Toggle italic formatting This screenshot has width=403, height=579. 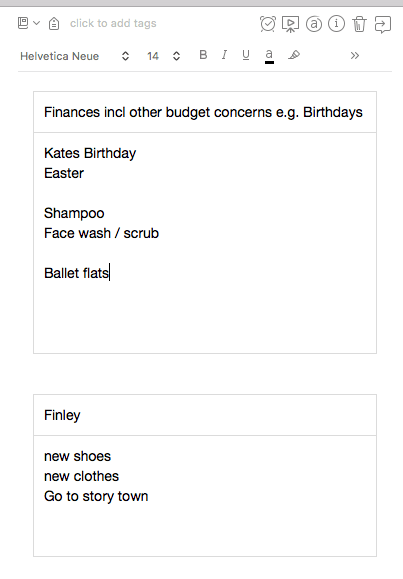(x=224, y=55)
